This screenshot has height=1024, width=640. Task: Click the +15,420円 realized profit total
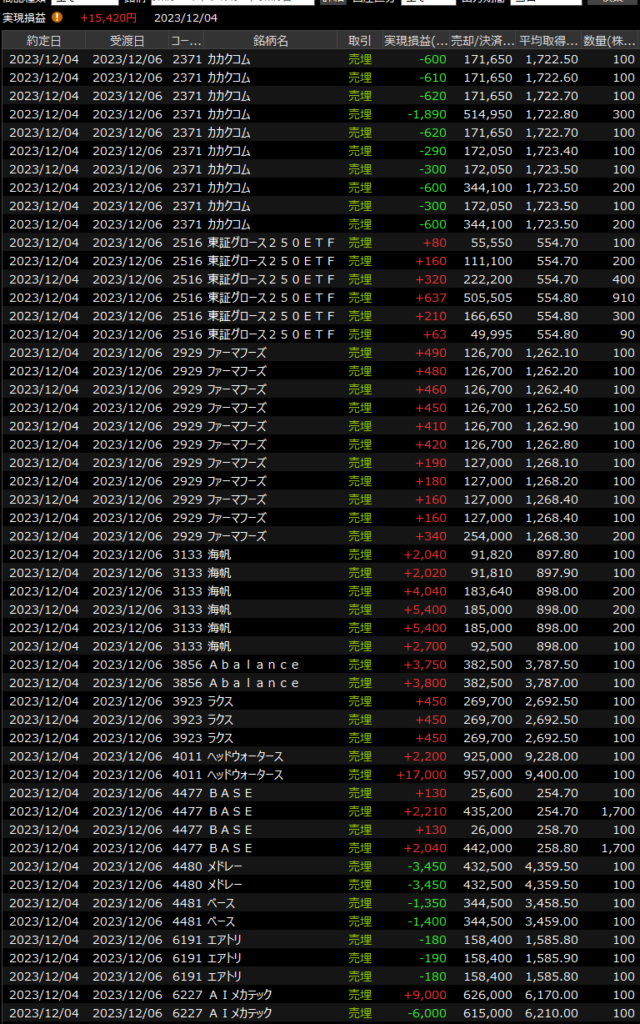(x=108, y=17)
